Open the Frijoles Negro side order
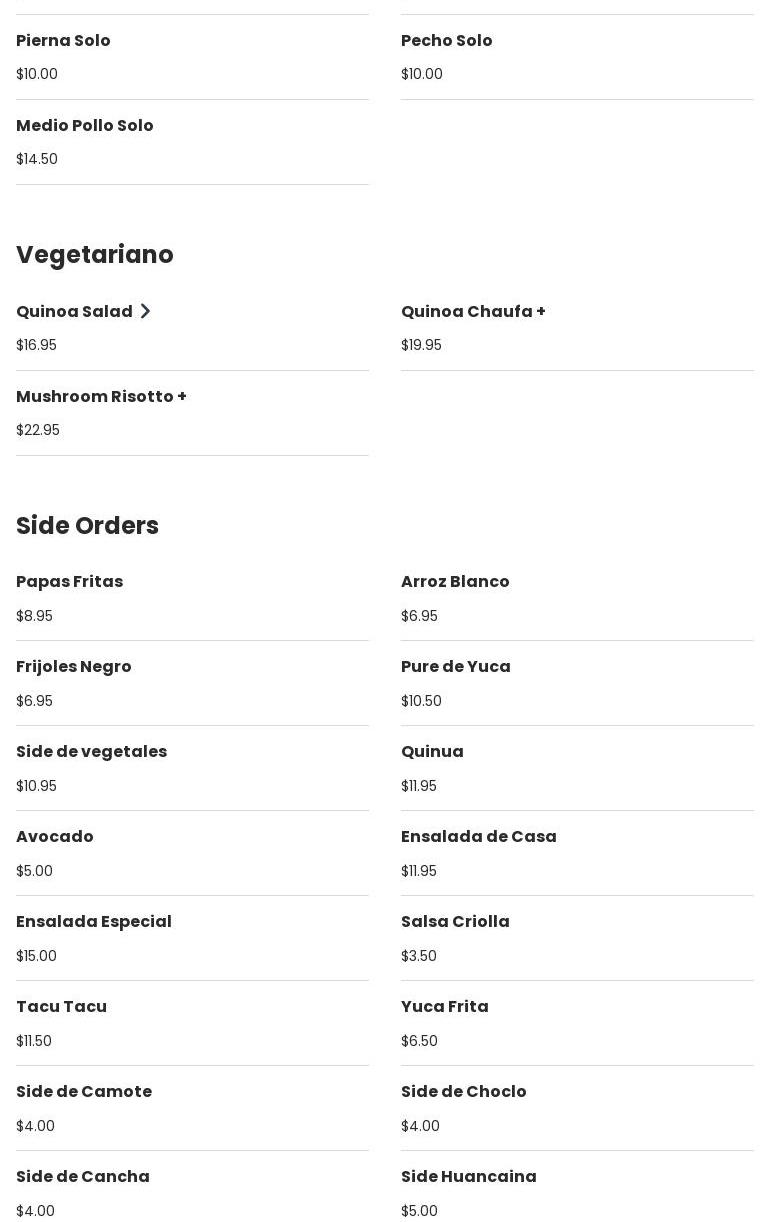Viewport: 770px width, 1222px height. click(x=73, y=667)
